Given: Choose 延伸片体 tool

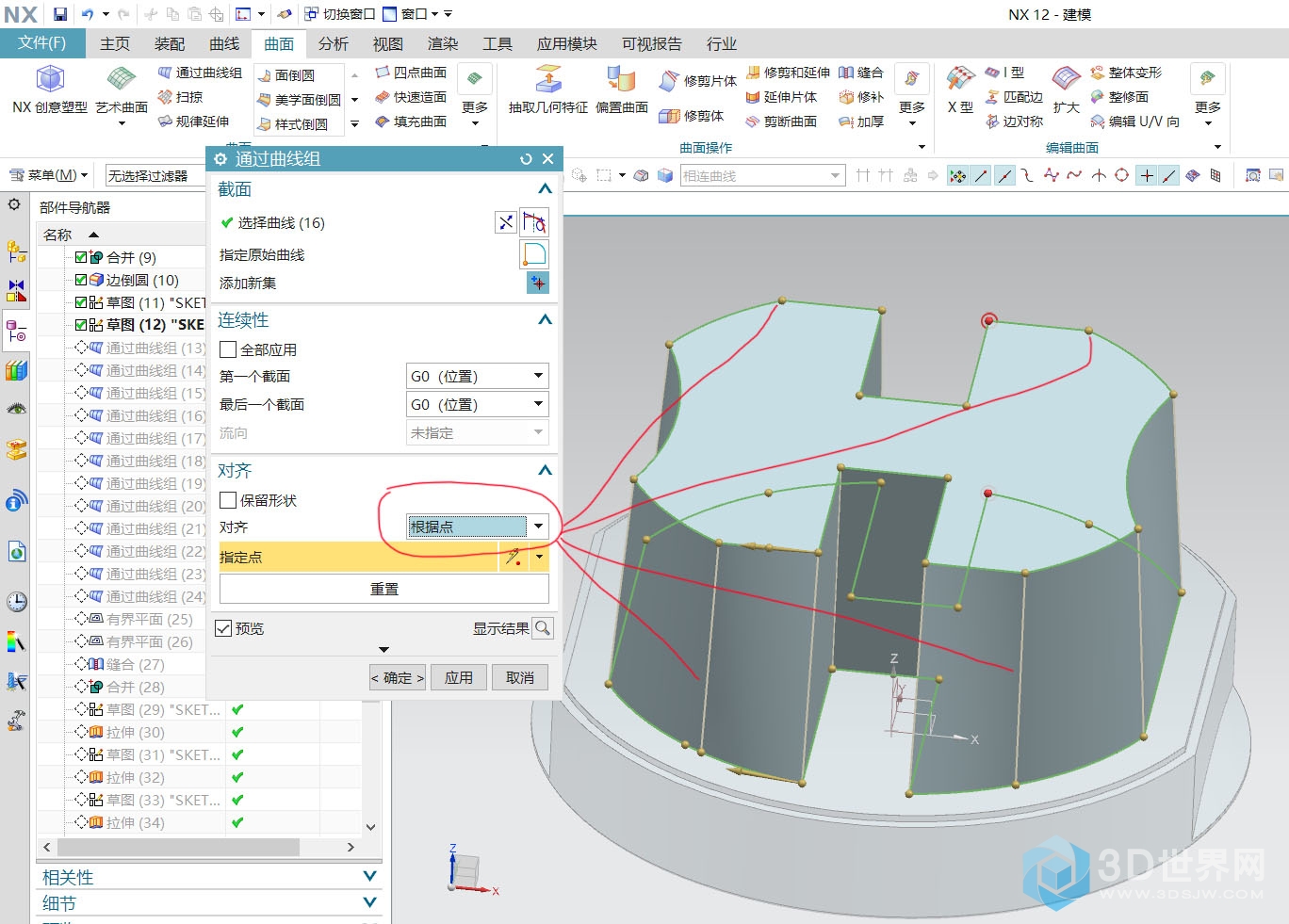Looking at the screenshot, I should (x=781, y=97).
